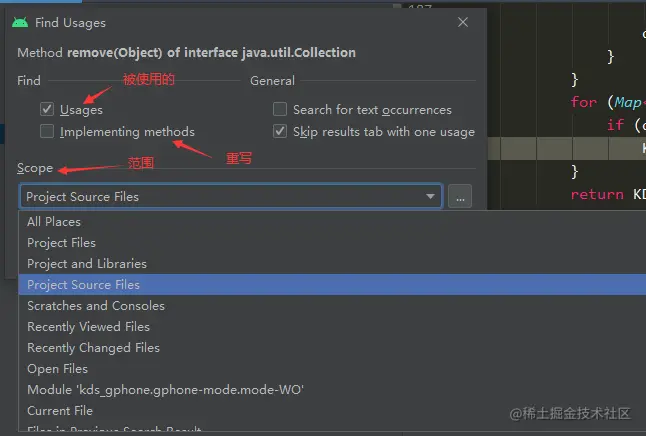This screenshot has width=646, height=436.
Task: Select Scratches and Consoles scope
Action: point(332,306)
